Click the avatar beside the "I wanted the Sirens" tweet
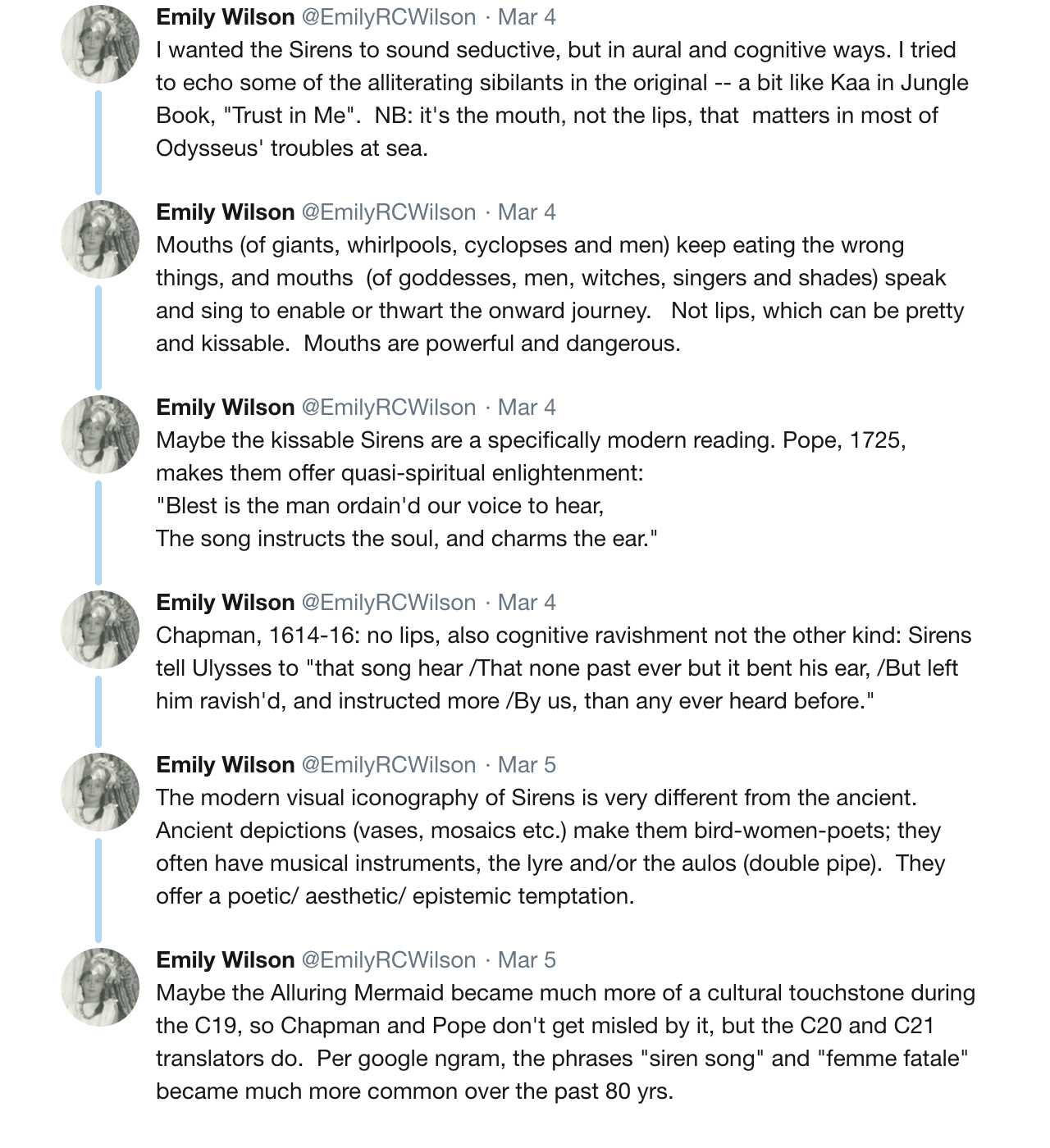This screenshot has height=1148, width=1050. coord(100,44)
